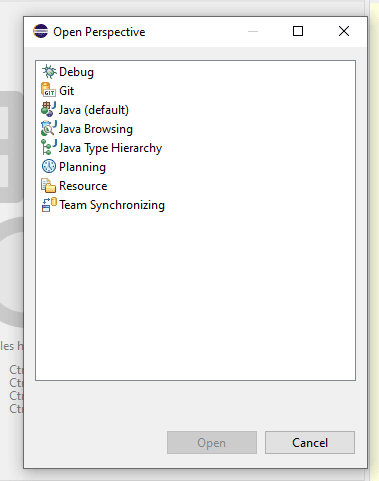
Task: Click the Team Synchronizing icon
Action: click(x=49, y=205)
